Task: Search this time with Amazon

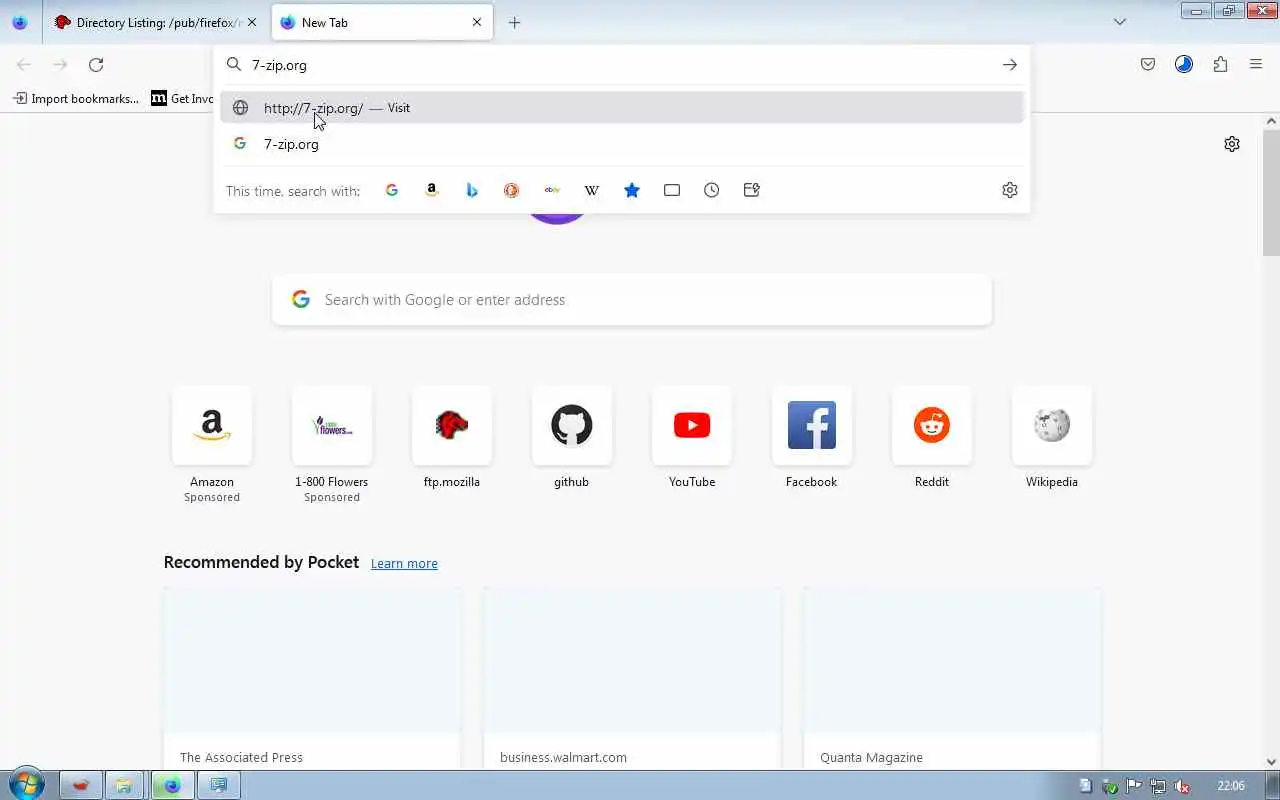Action: (432, 190)
